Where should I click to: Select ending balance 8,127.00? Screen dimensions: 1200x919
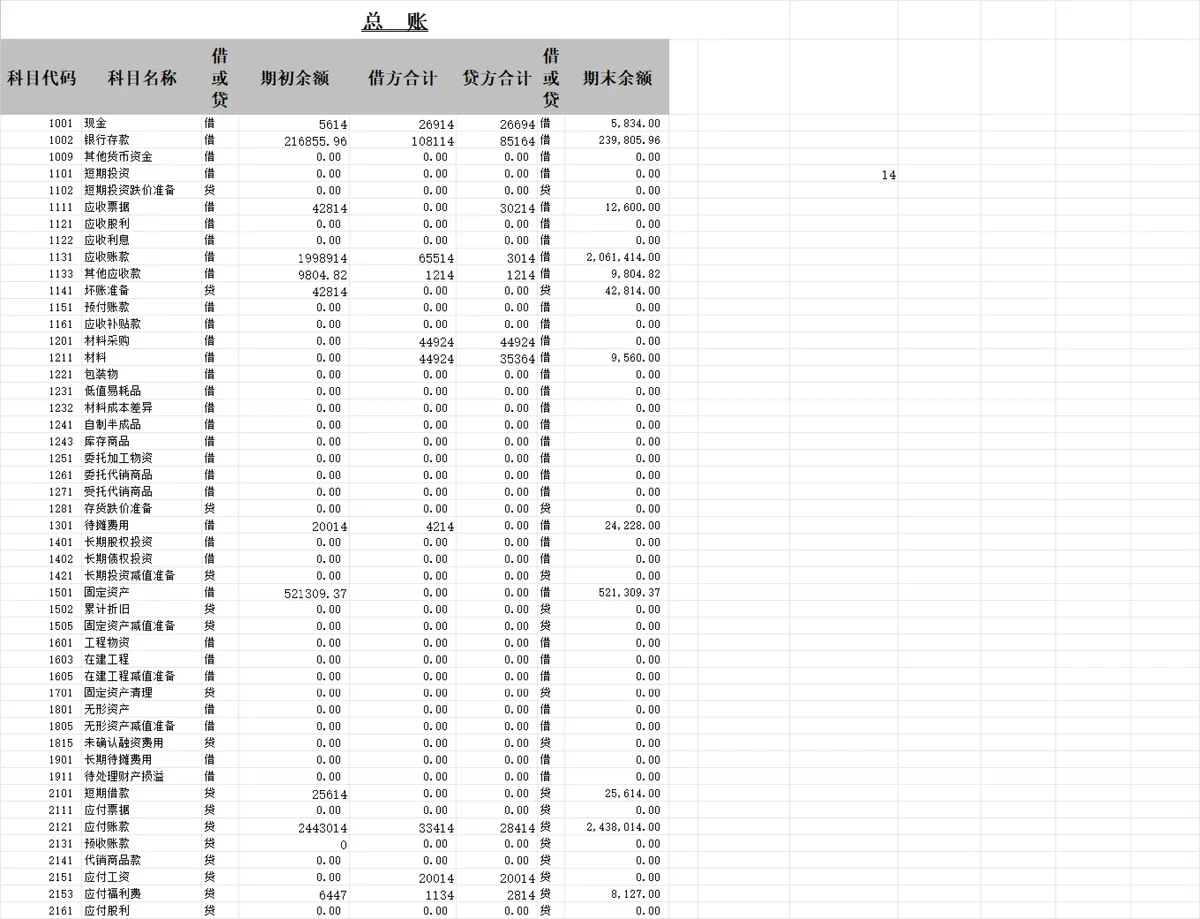coord(635,894)
